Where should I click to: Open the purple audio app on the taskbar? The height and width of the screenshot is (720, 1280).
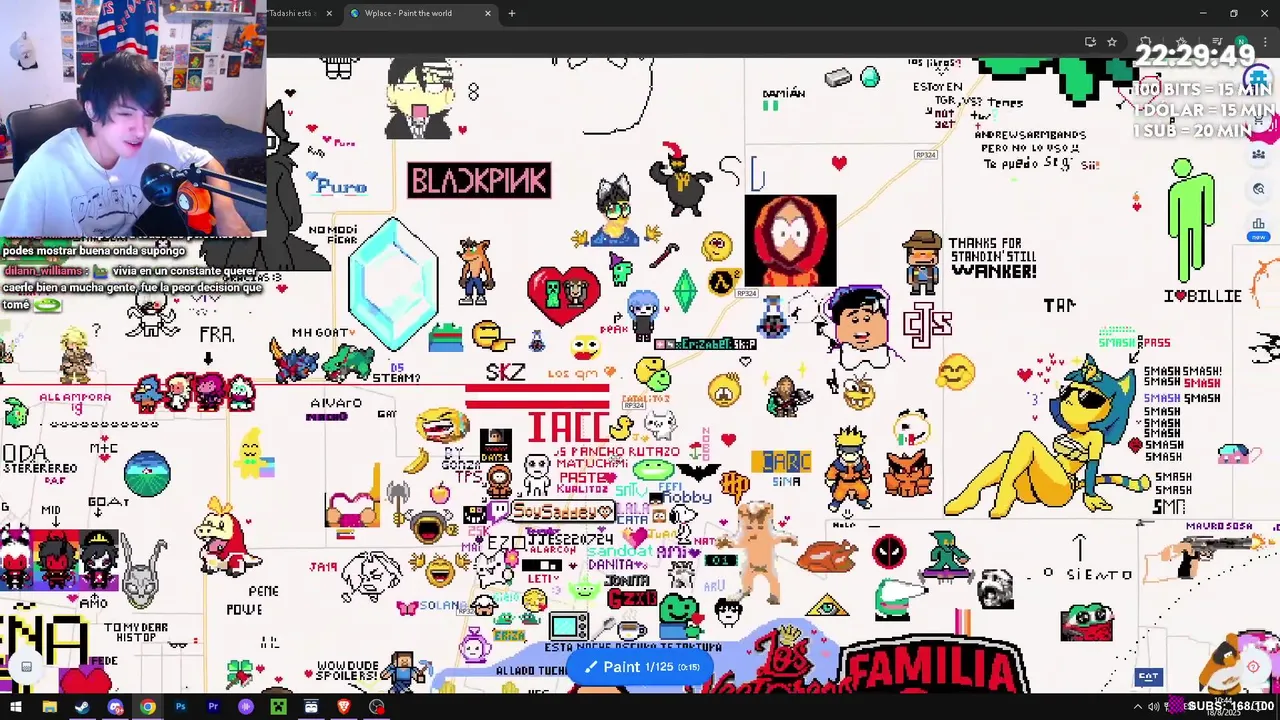(246, 707)
